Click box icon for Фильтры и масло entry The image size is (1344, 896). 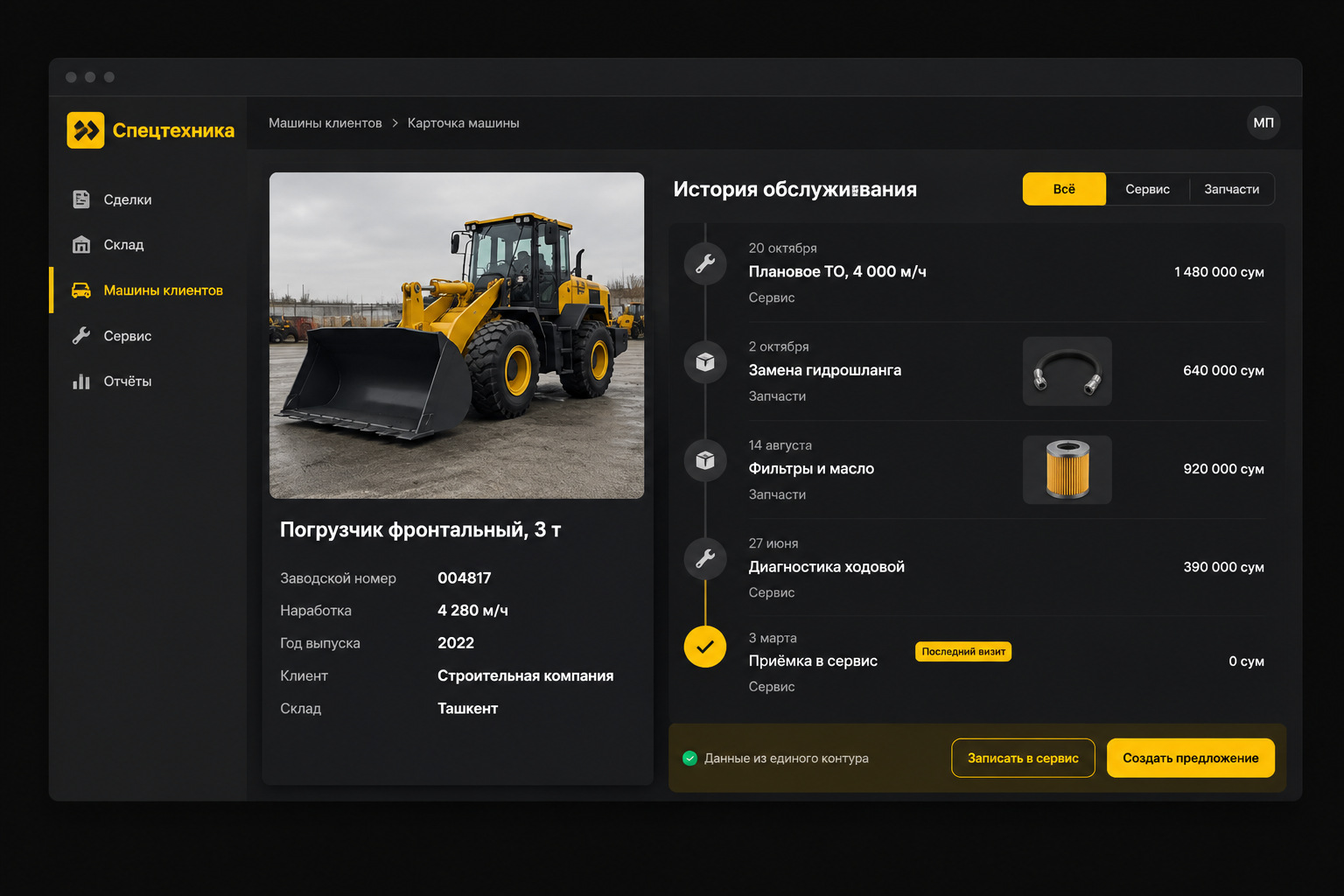[x=705, y=460]
